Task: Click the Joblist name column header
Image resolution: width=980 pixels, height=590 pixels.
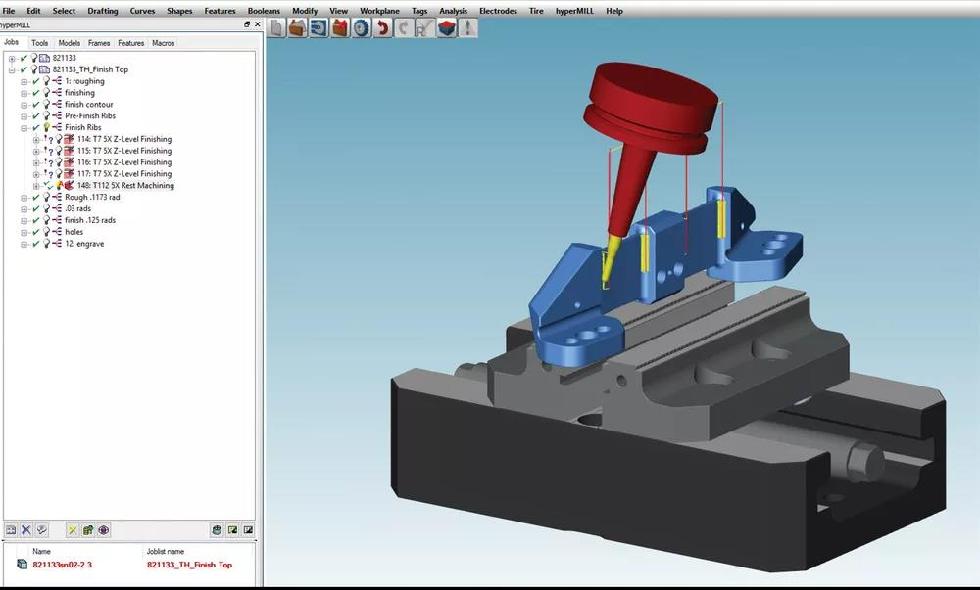Action: point(166,551)
